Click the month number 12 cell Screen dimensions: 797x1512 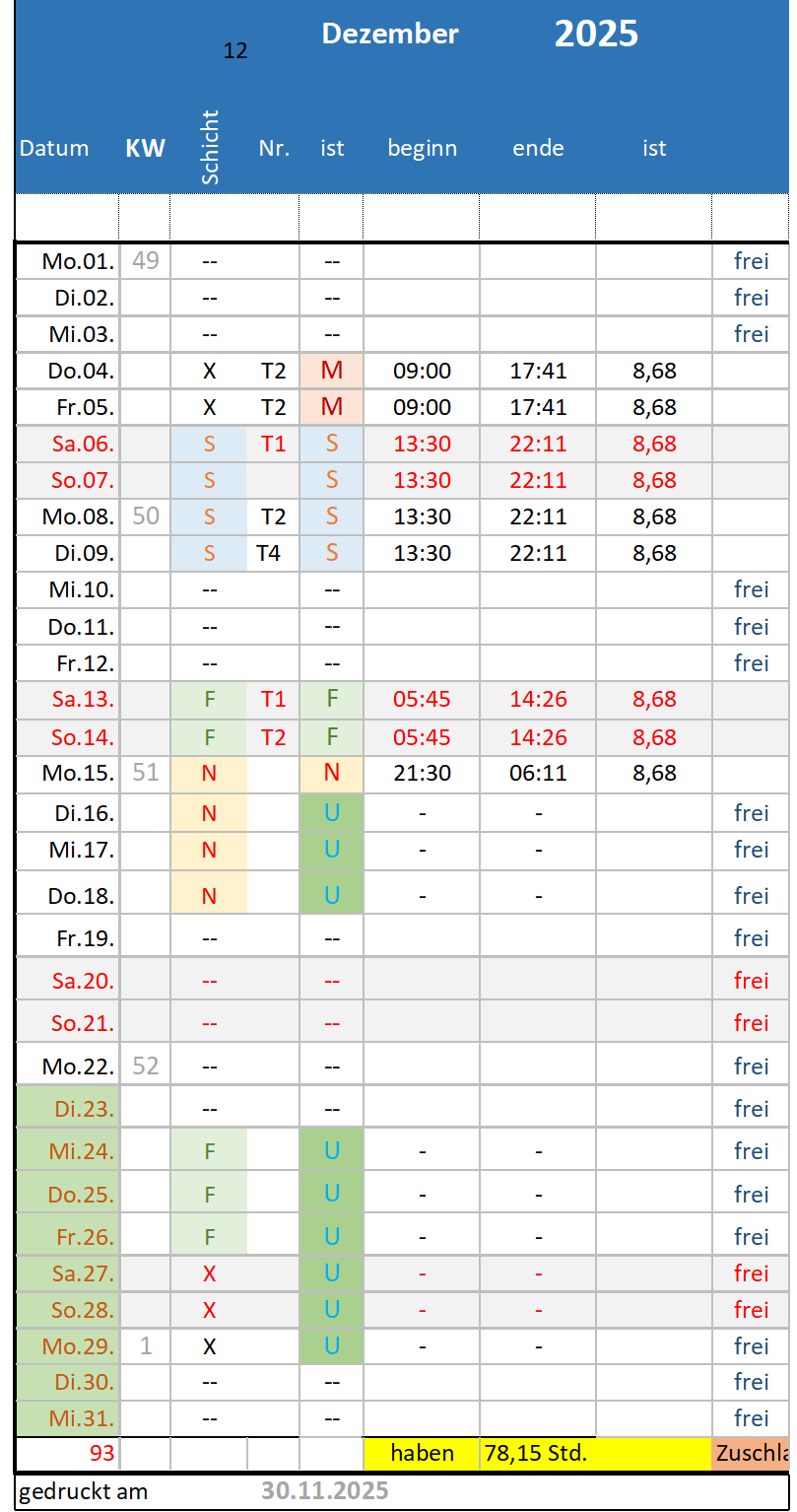pos(235,51)
